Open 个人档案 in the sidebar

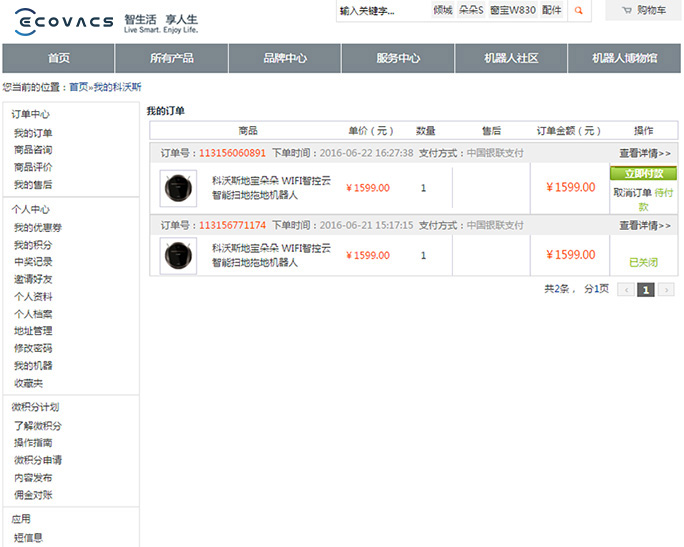[x=33, y=314]
